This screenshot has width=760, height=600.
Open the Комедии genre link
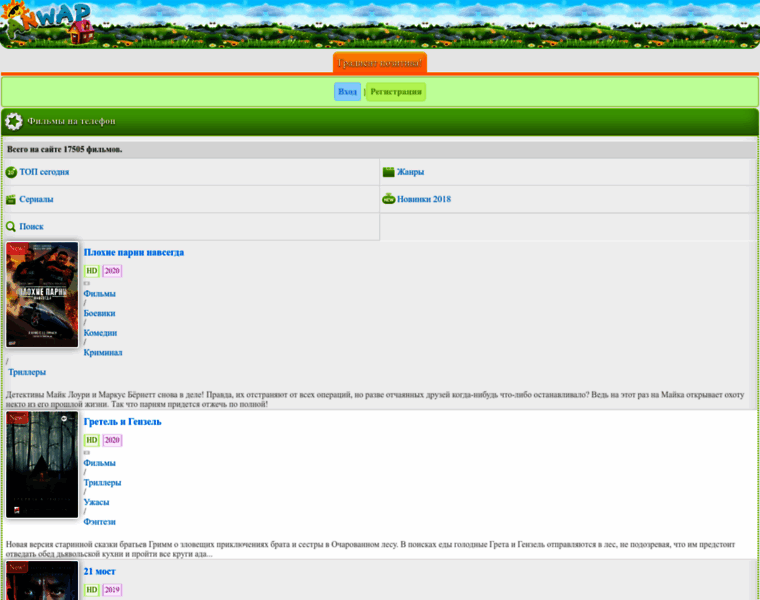click(100, 333)
